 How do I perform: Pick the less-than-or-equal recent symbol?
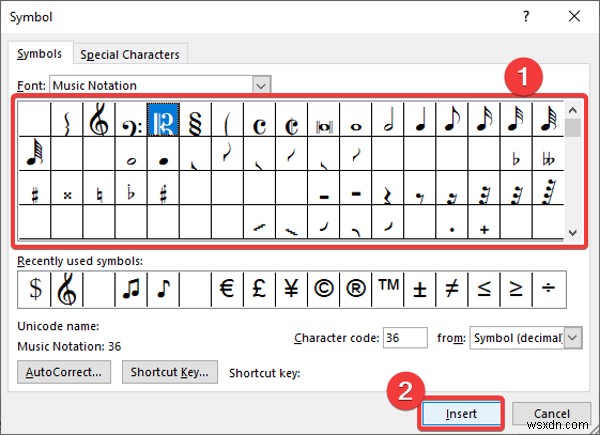pos(484,289)
